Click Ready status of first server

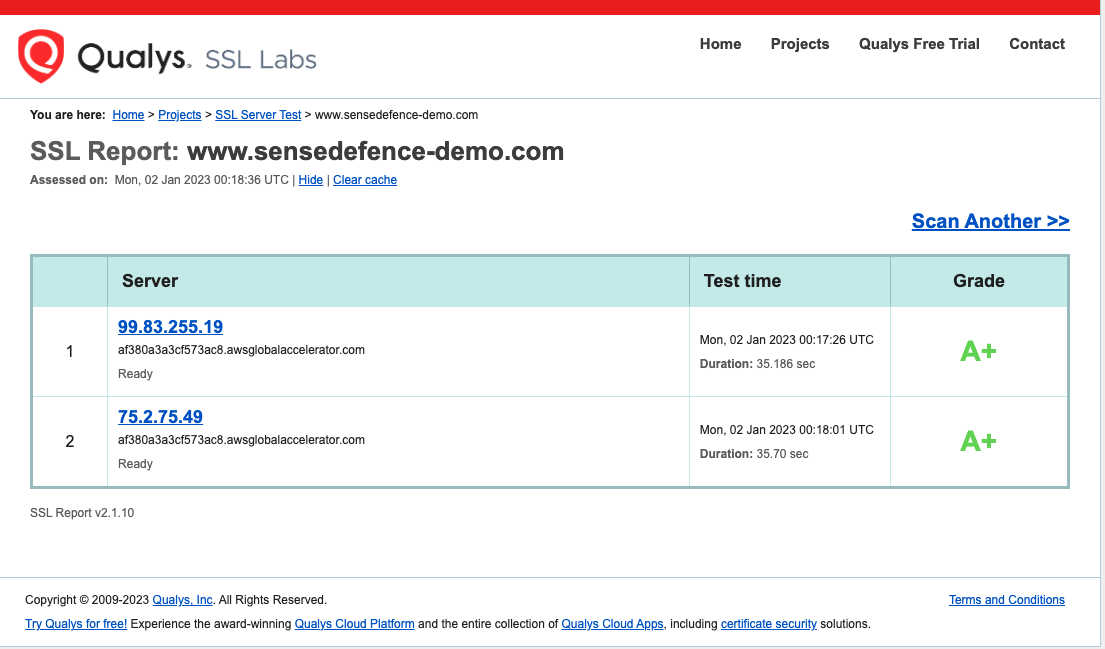(135, 374)
